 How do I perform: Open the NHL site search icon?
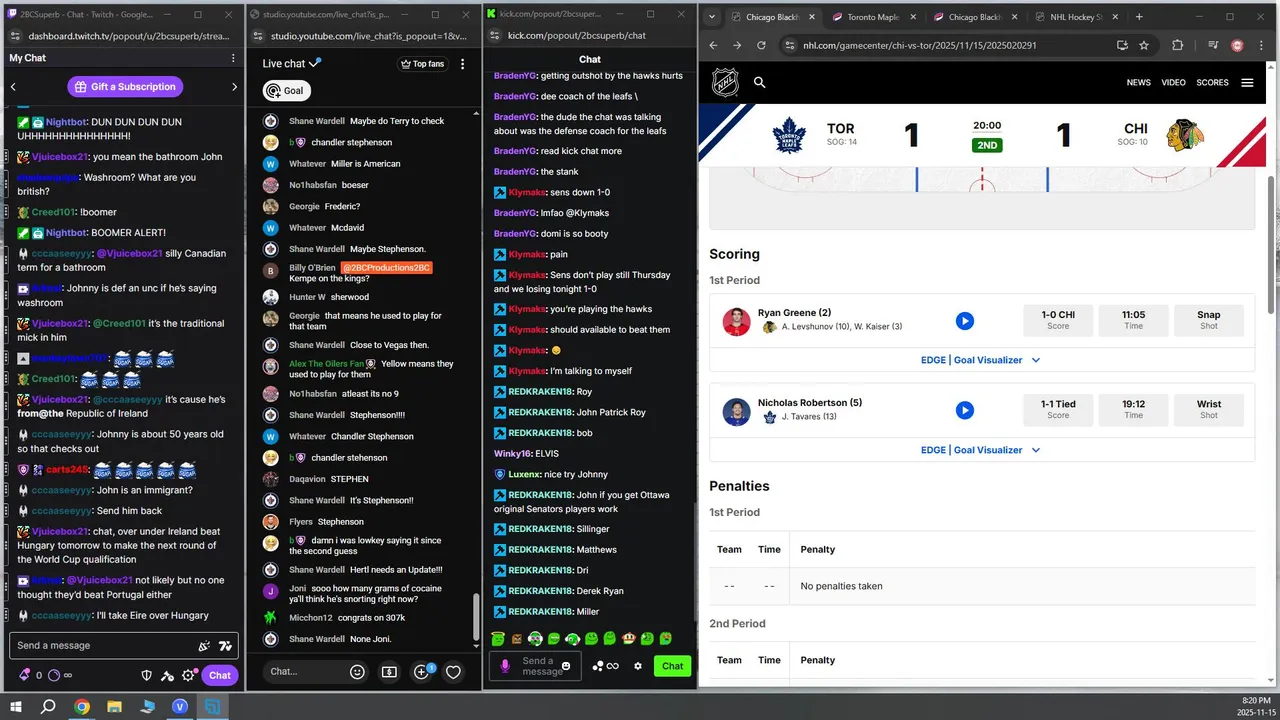(x=759, y=82)
